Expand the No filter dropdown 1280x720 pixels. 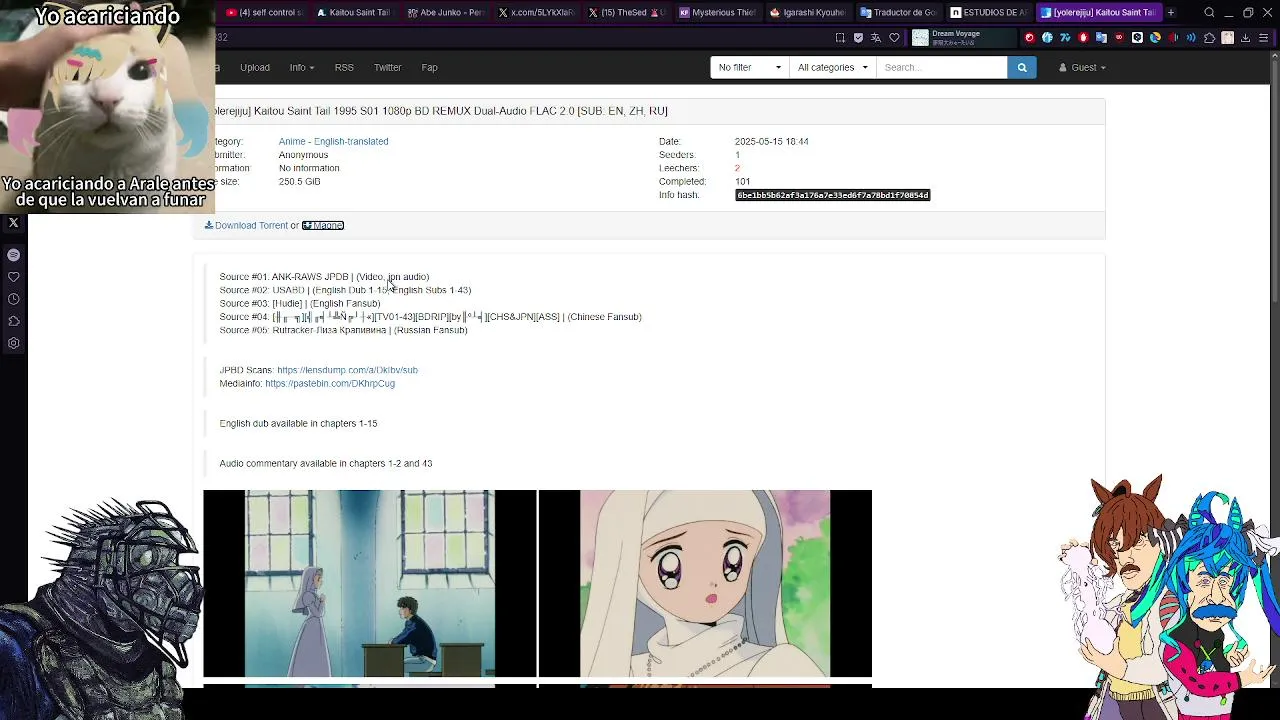750,67
